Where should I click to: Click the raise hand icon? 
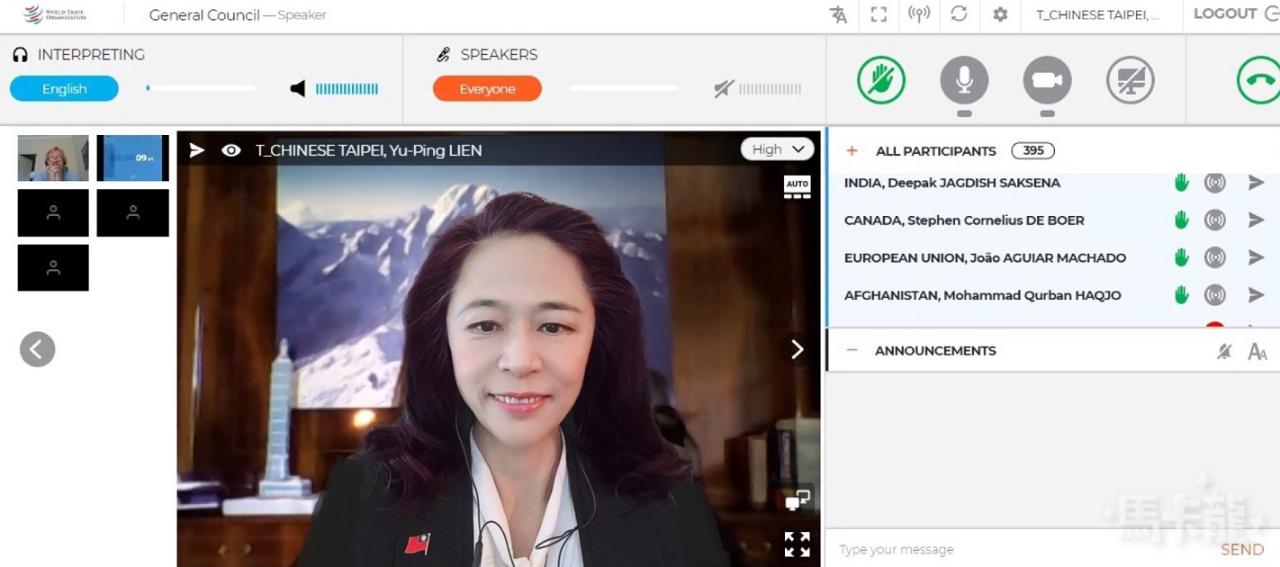click(881, 80)
